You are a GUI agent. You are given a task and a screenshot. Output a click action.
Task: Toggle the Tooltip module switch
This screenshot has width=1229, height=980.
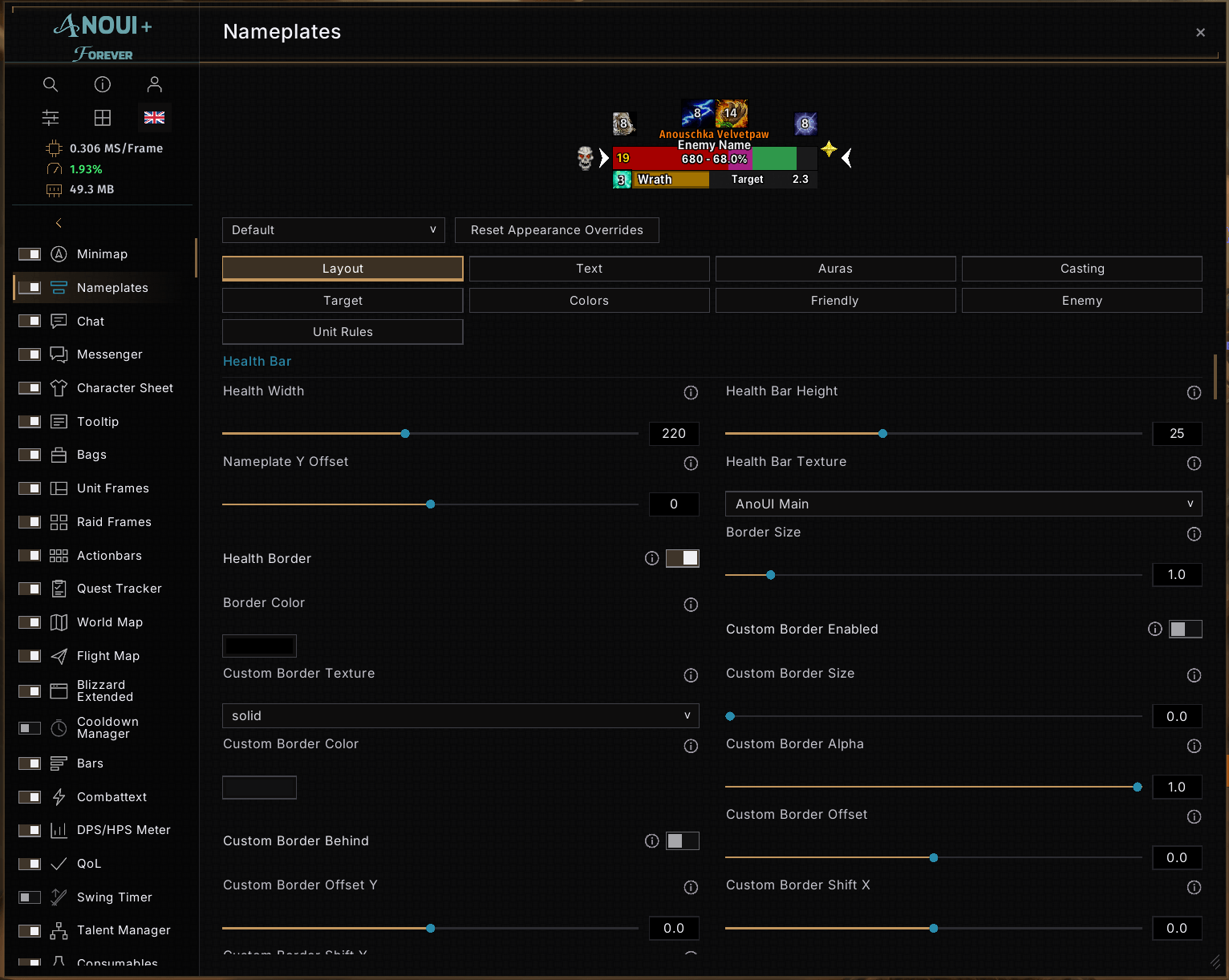[x=30, y=422]
